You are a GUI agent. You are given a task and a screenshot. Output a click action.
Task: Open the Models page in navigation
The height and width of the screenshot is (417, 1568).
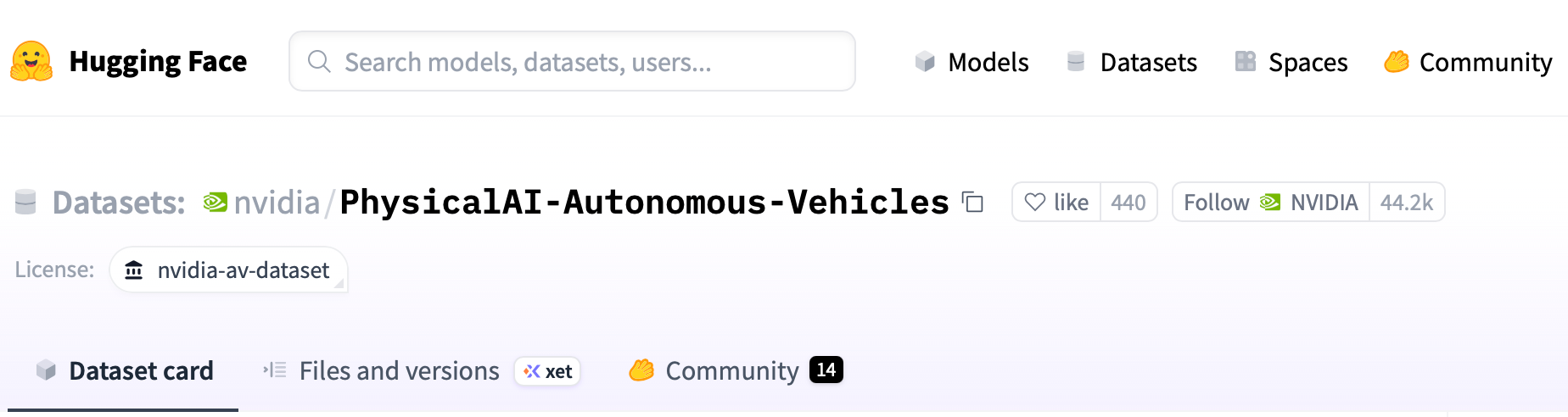pyautogui.click(x=972, y=62)
